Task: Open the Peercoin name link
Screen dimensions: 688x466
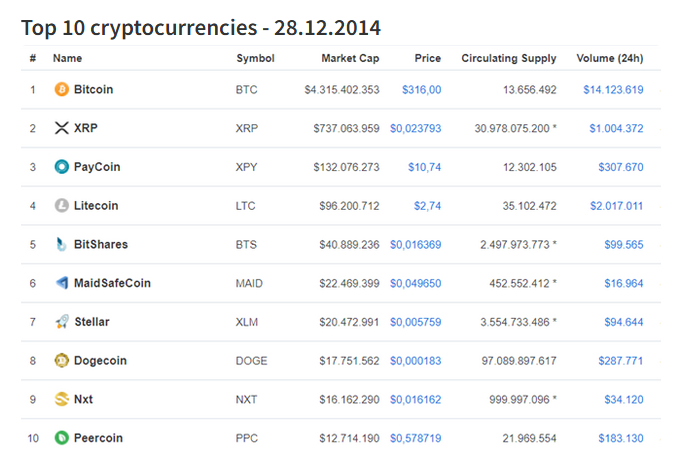Action: coord(98,438)
